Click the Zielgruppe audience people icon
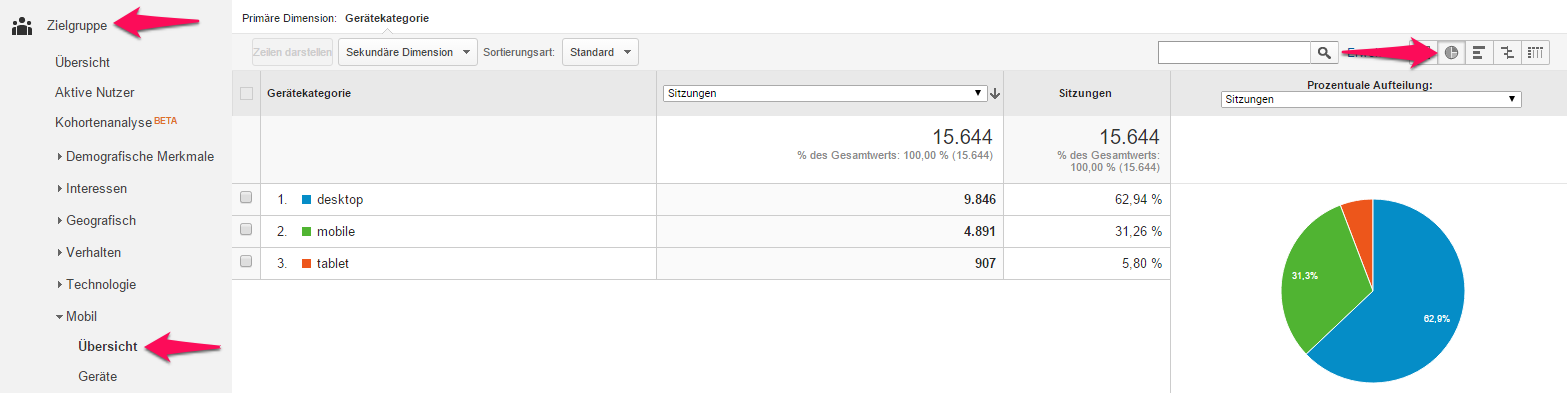The width and height of the screenshot is (1567, 393). point(22,26)
